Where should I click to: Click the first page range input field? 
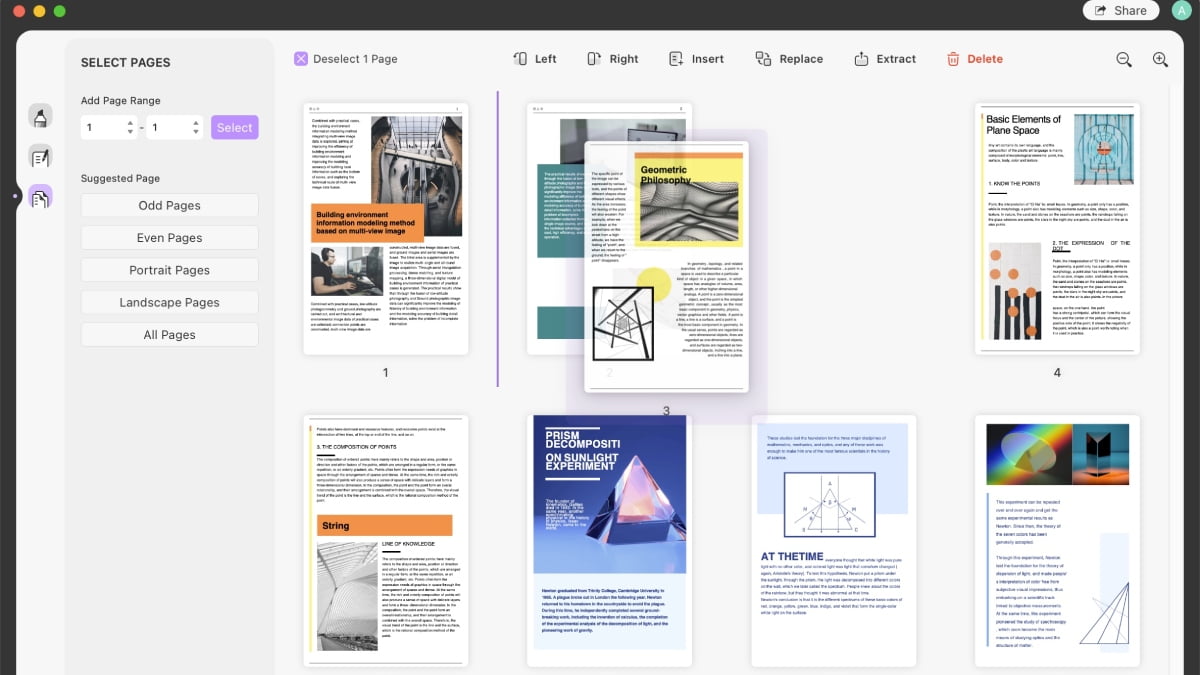tap(102, 127)
